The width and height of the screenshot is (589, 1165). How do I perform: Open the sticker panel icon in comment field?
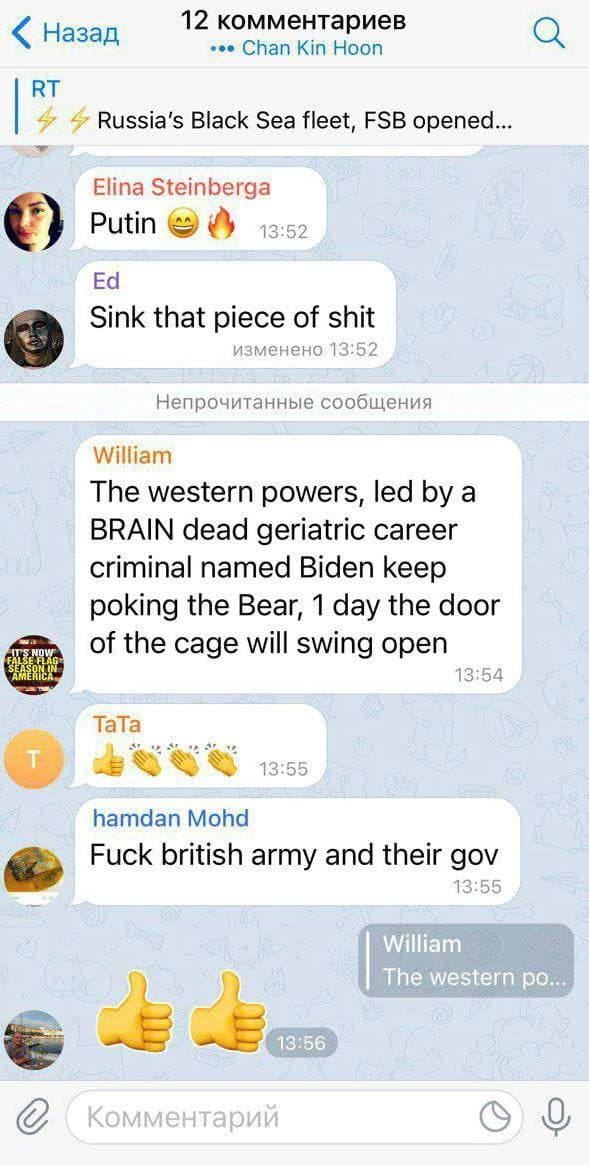[495, 1117]
